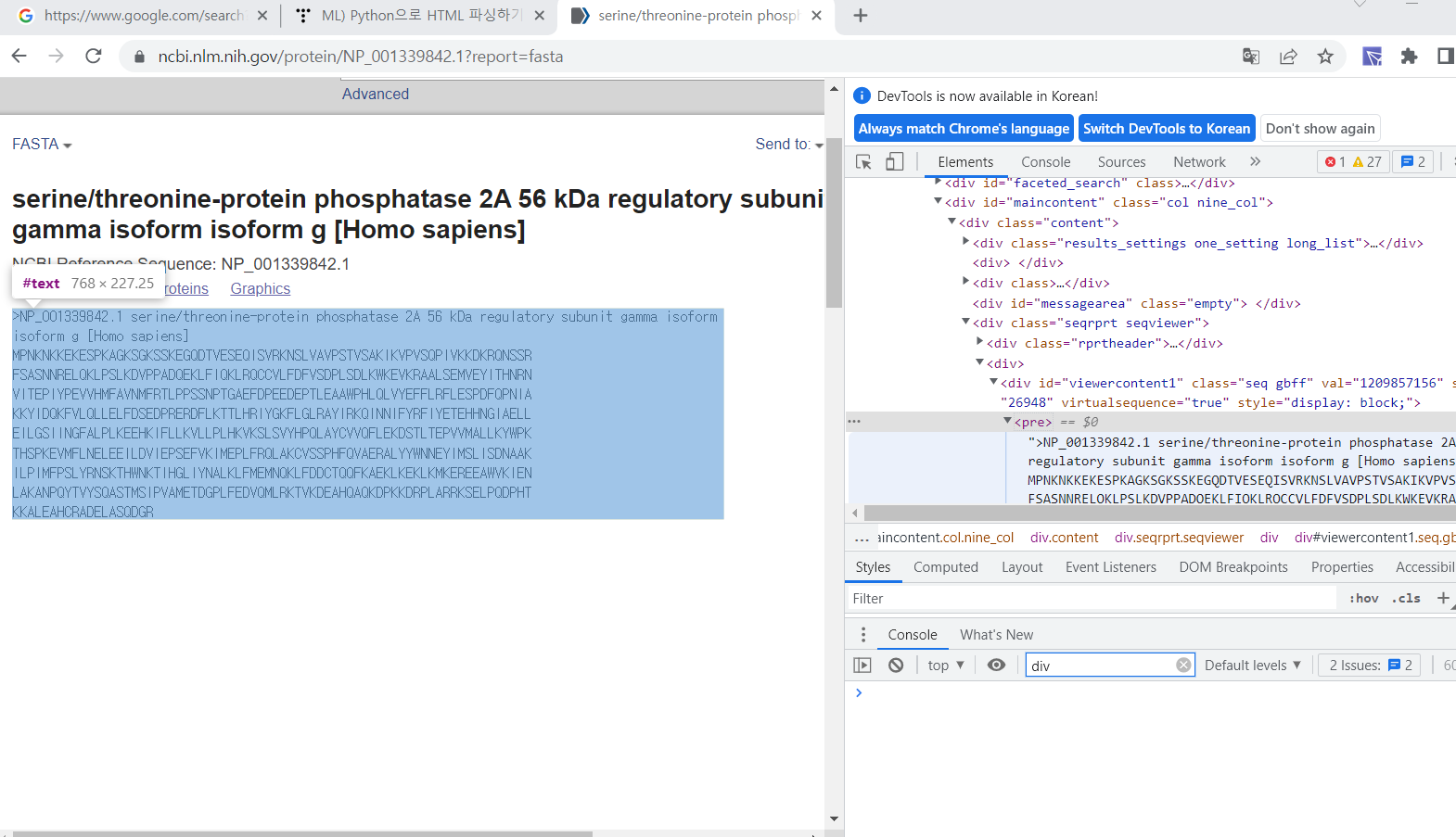Close the Google search tab

pyautogui.click(x=262, y=16)
